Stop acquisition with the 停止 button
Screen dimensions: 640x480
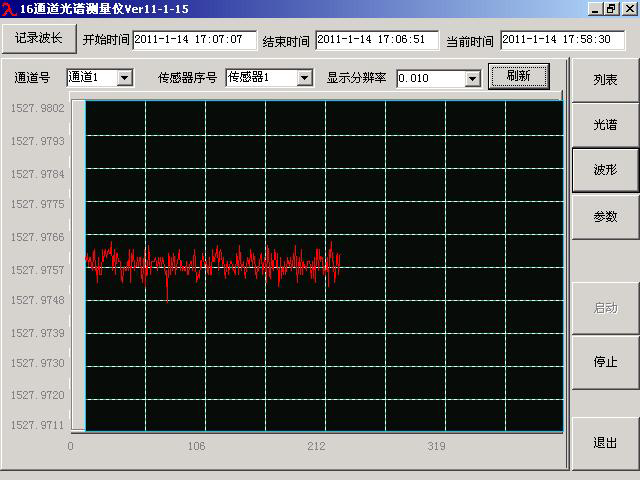[605, 362]
